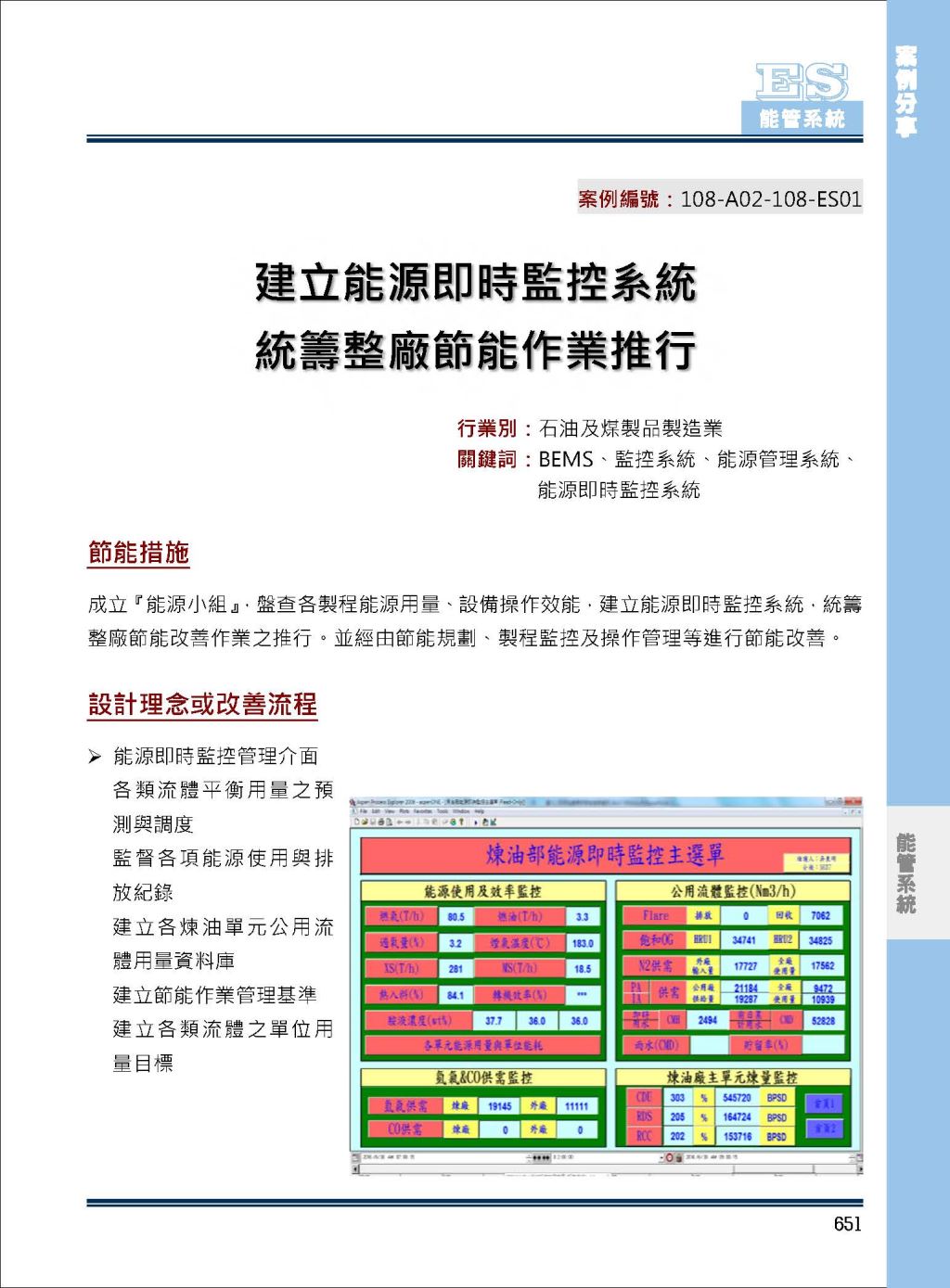Click the 氮氣供需 red button
This screenshot has width=950, height=1288.
click(404, 1105)
